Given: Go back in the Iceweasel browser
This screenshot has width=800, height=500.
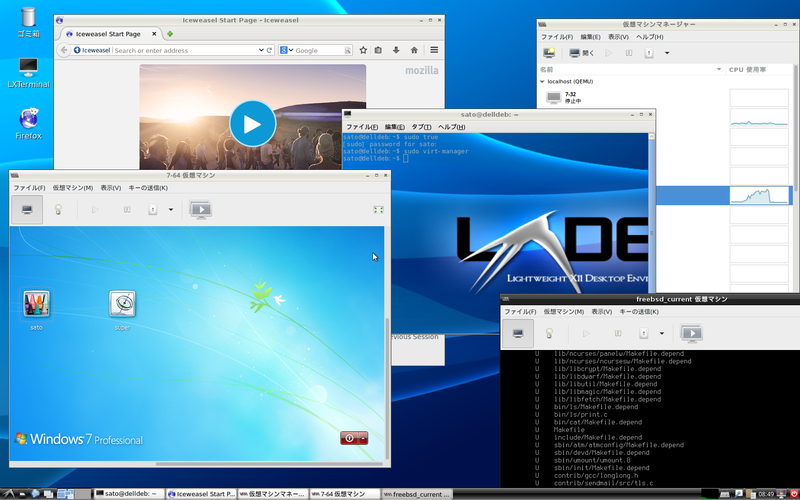Looking at the screenshot, I should pos(63,50).
